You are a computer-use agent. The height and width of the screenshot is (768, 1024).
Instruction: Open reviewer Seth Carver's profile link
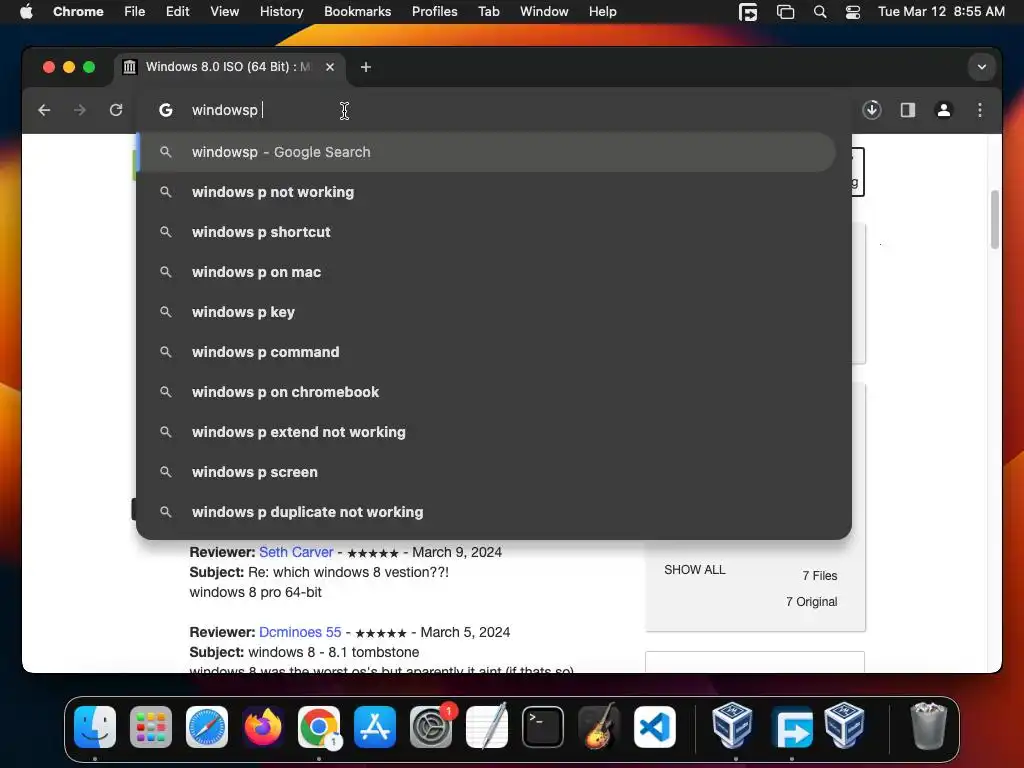[x=296, y=552]
